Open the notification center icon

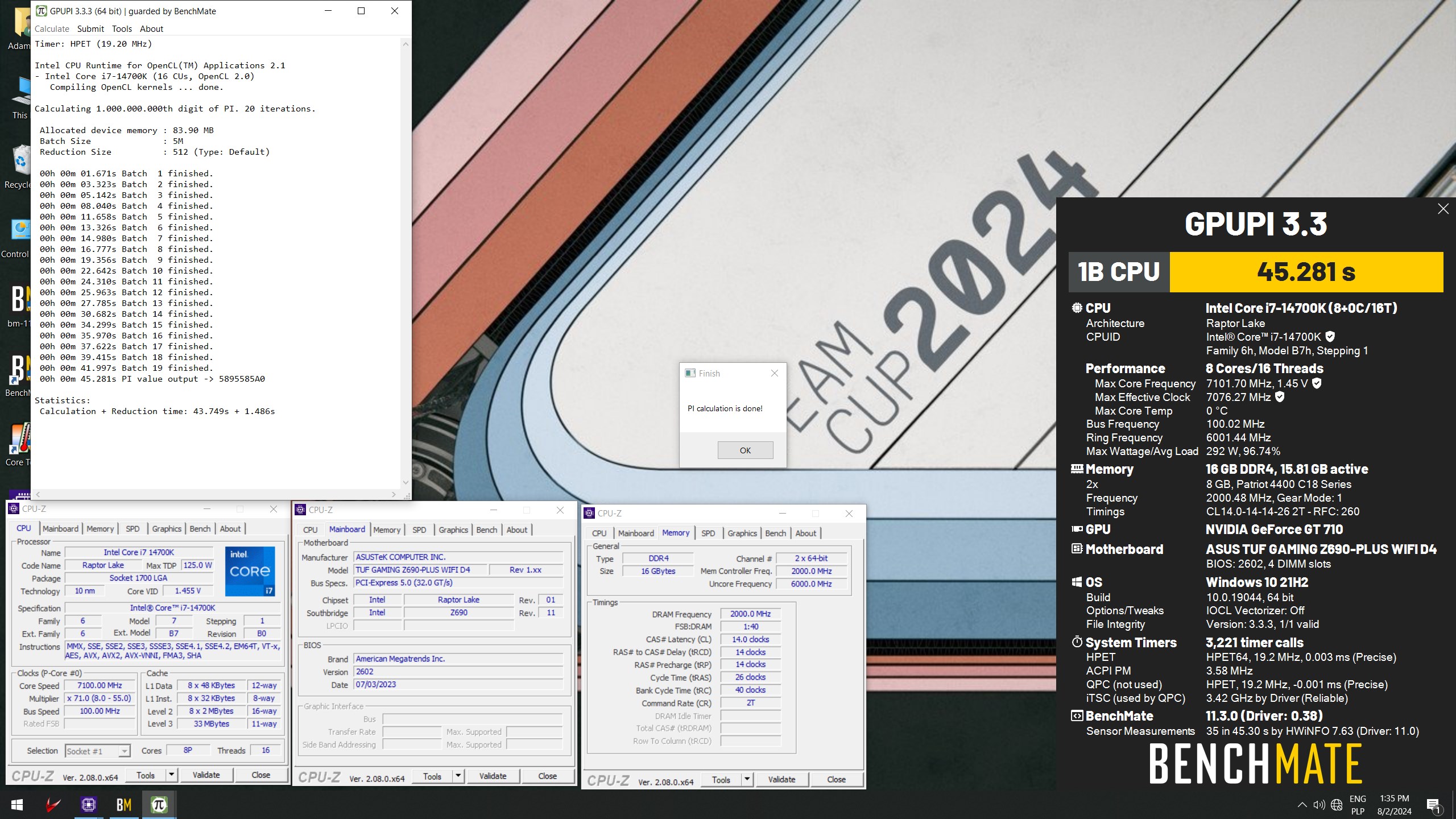tap(1434, 805)
